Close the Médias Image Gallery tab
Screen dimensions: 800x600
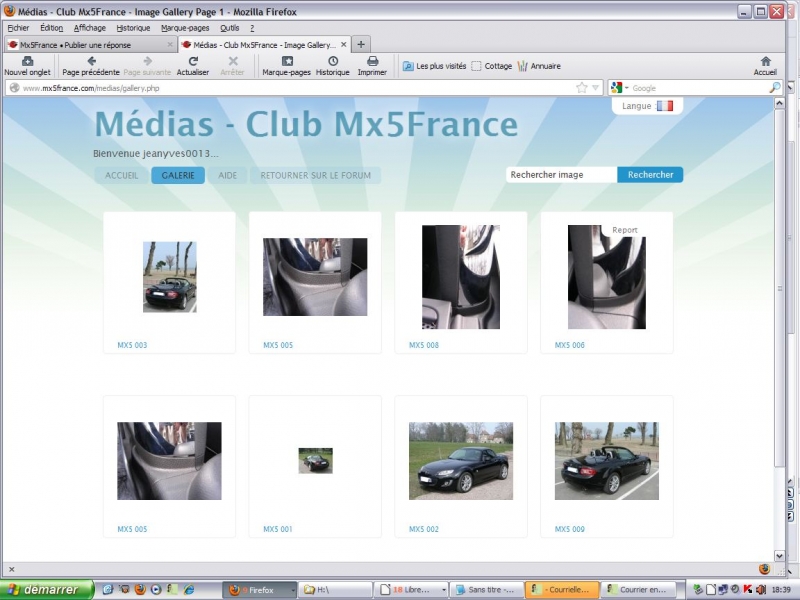click(x=343, y=45)
